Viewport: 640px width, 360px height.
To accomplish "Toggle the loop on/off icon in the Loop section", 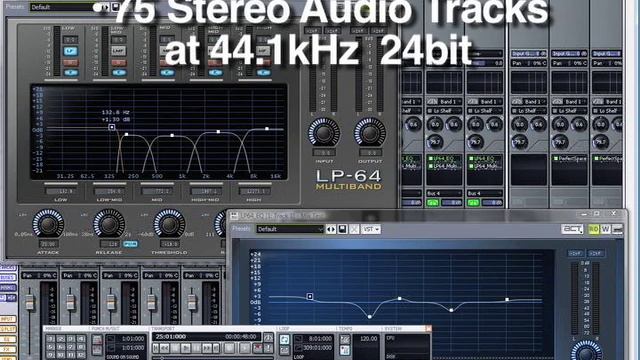I will [284, 339].
